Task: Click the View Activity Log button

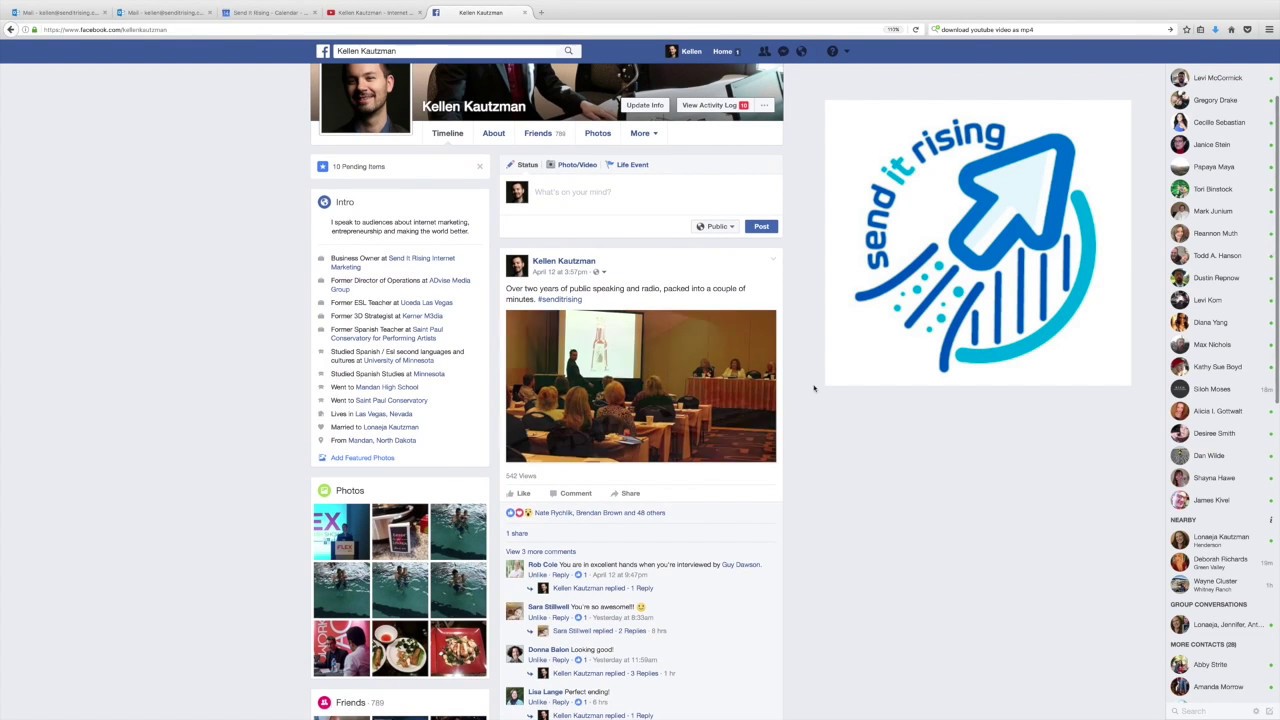Action: (x=714, y=105)
